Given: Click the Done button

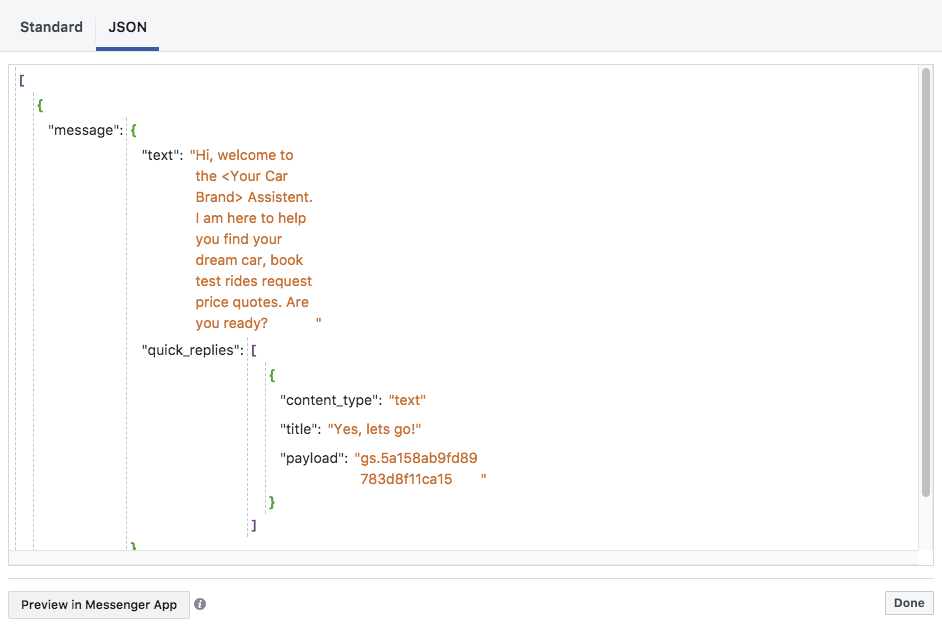Looking at the screenshot, I should [908, 603].
